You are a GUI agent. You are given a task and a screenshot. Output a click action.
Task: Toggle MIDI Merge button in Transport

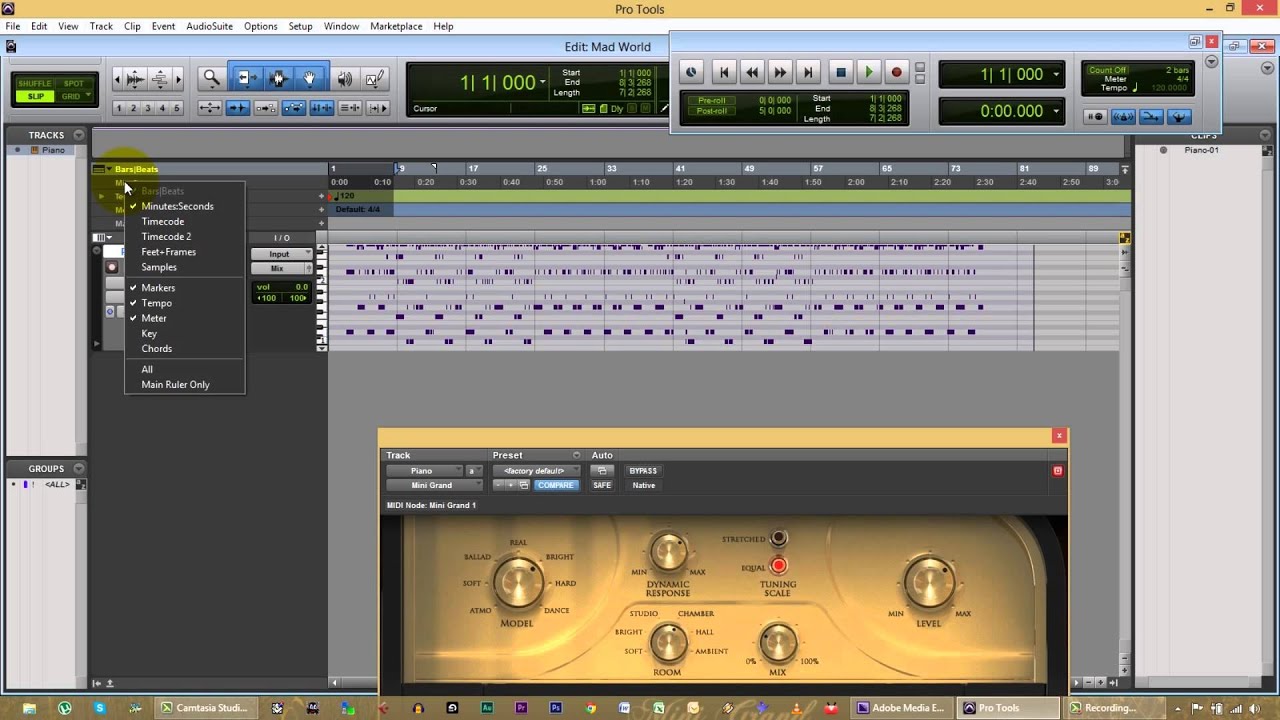[1151, 117]
